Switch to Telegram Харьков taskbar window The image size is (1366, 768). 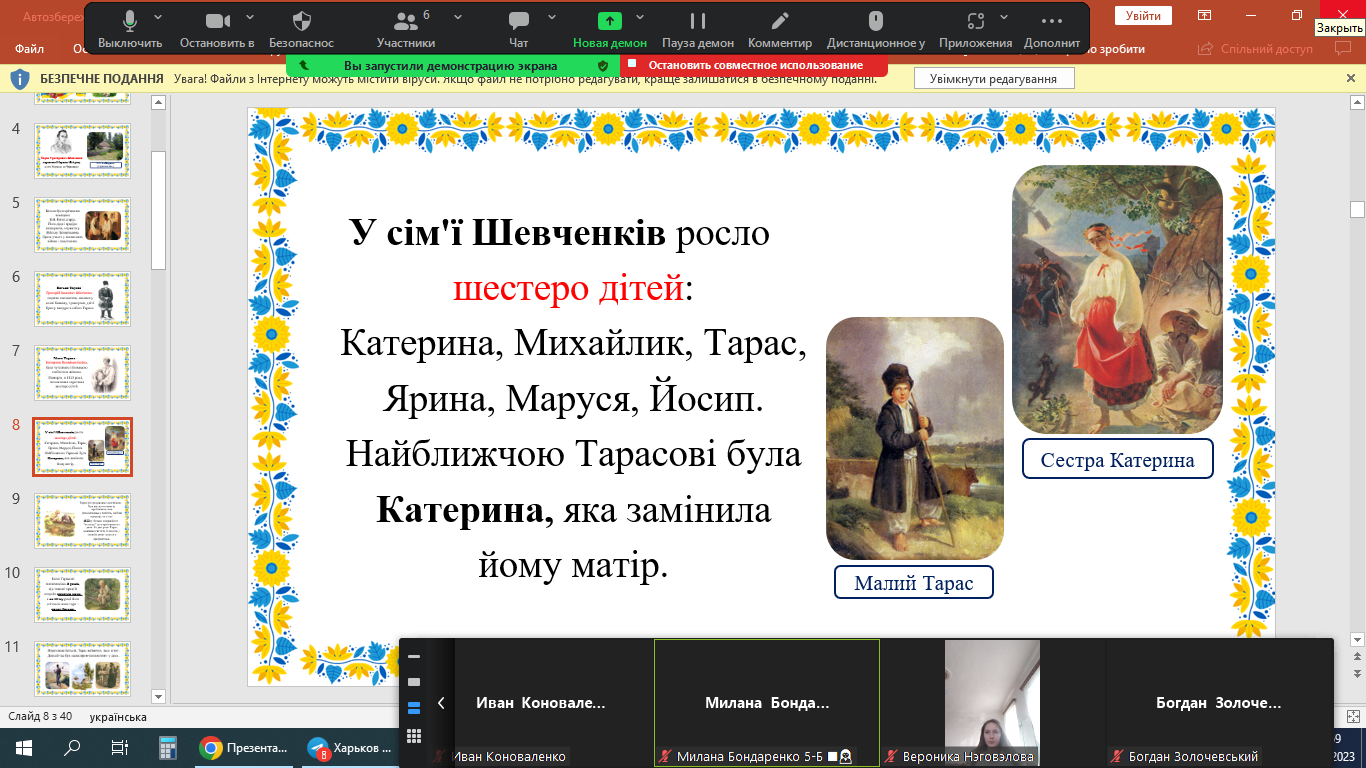pyautogui.click(x=350, y=747)
